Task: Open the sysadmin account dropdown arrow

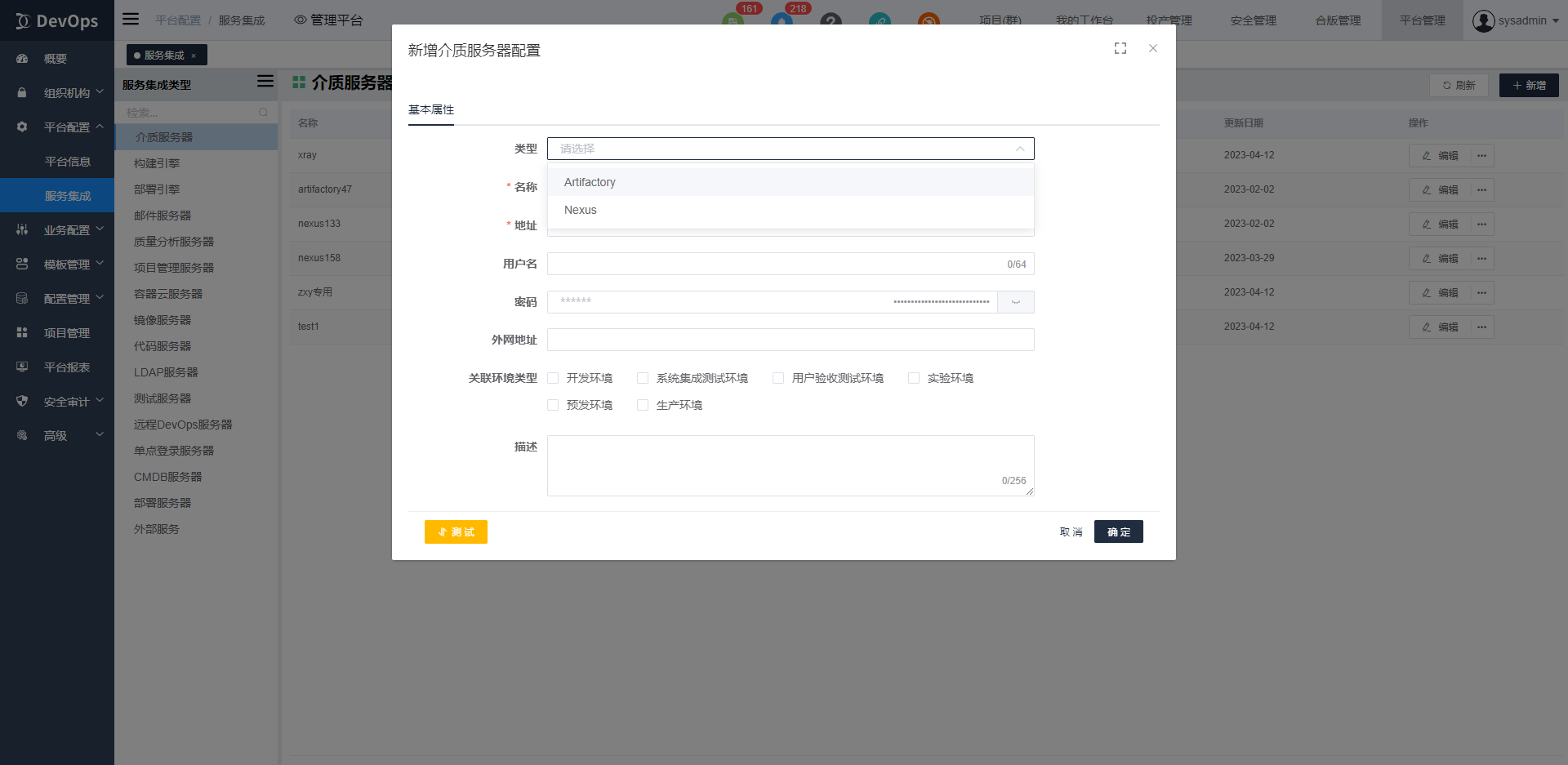Action: tap(1555, 21)
